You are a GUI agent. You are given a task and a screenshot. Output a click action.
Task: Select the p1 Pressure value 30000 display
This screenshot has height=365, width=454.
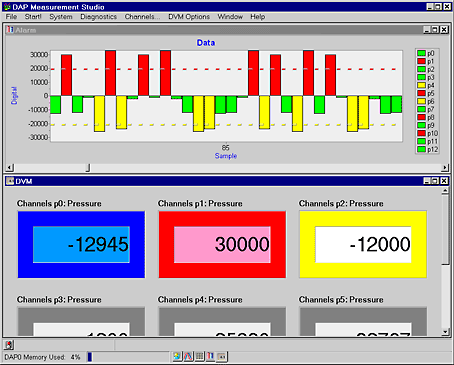tap(222, 244)
